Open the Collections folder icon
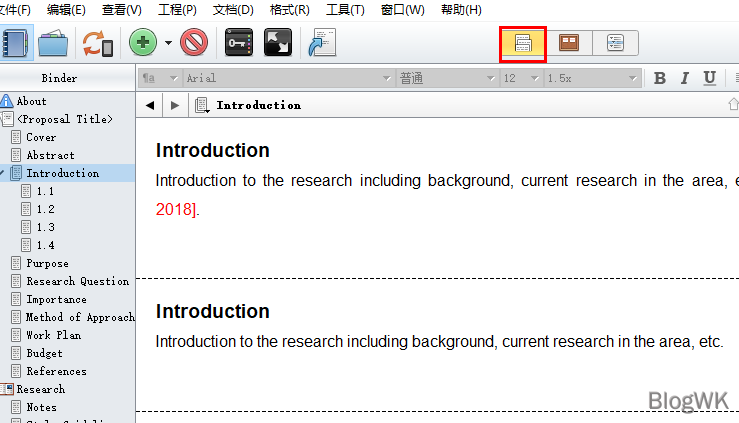 pyautogui.click(x=53, y=43)
